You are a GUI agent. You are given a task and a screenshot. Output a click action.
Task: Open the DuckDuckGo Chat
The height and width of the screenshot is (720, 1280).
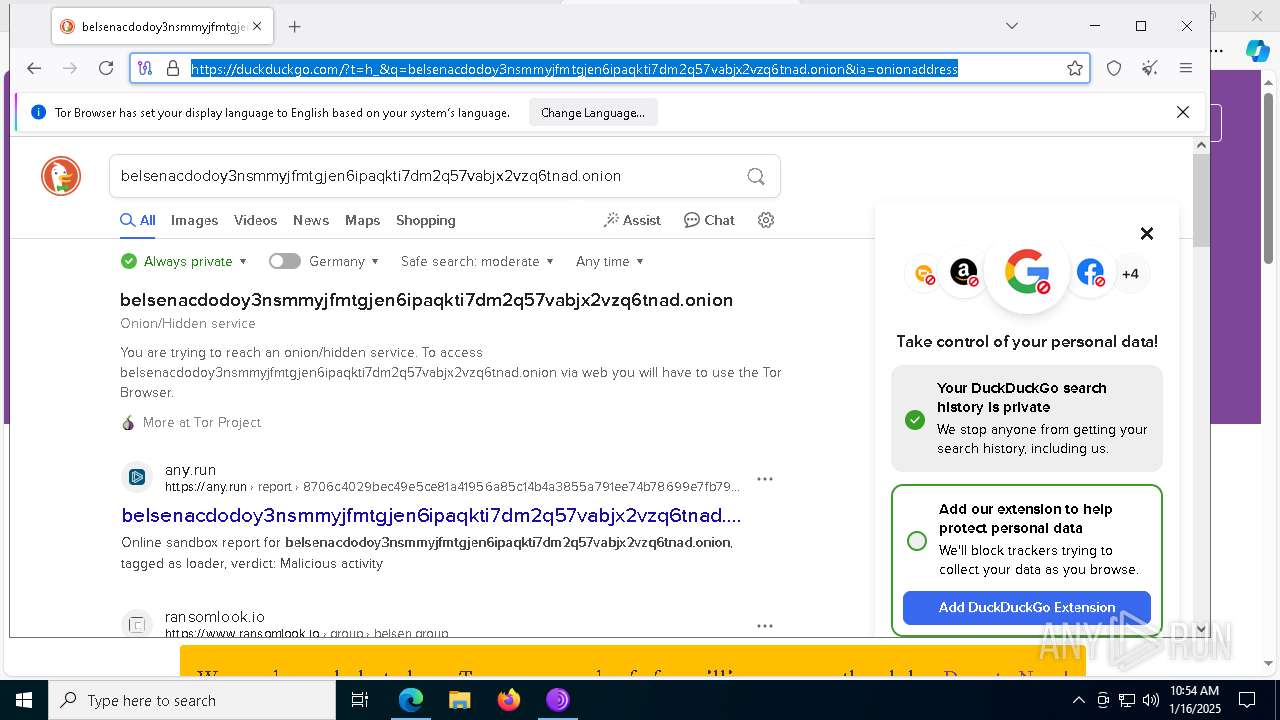pos(709,220)
